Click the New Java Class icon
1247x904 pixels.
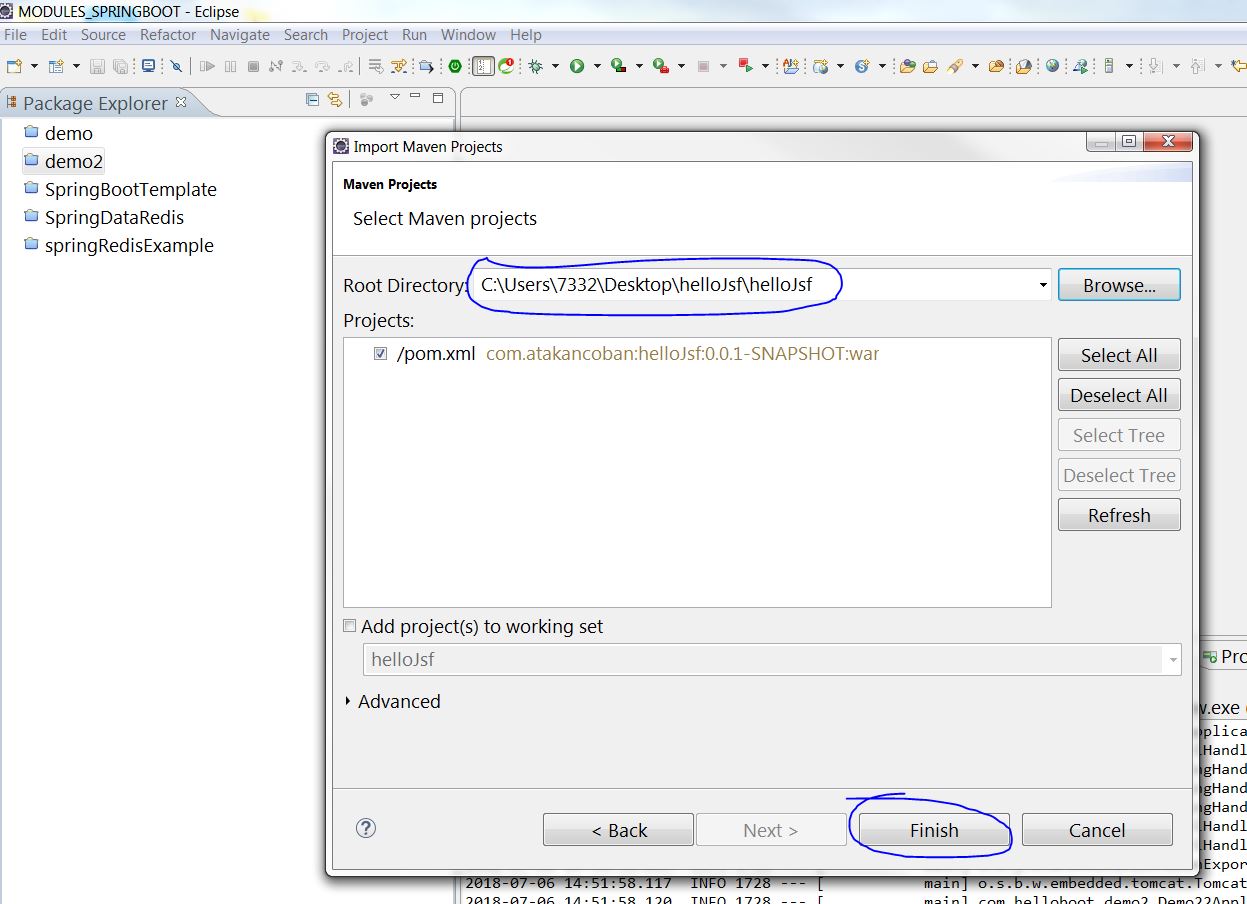pos(820,67)
